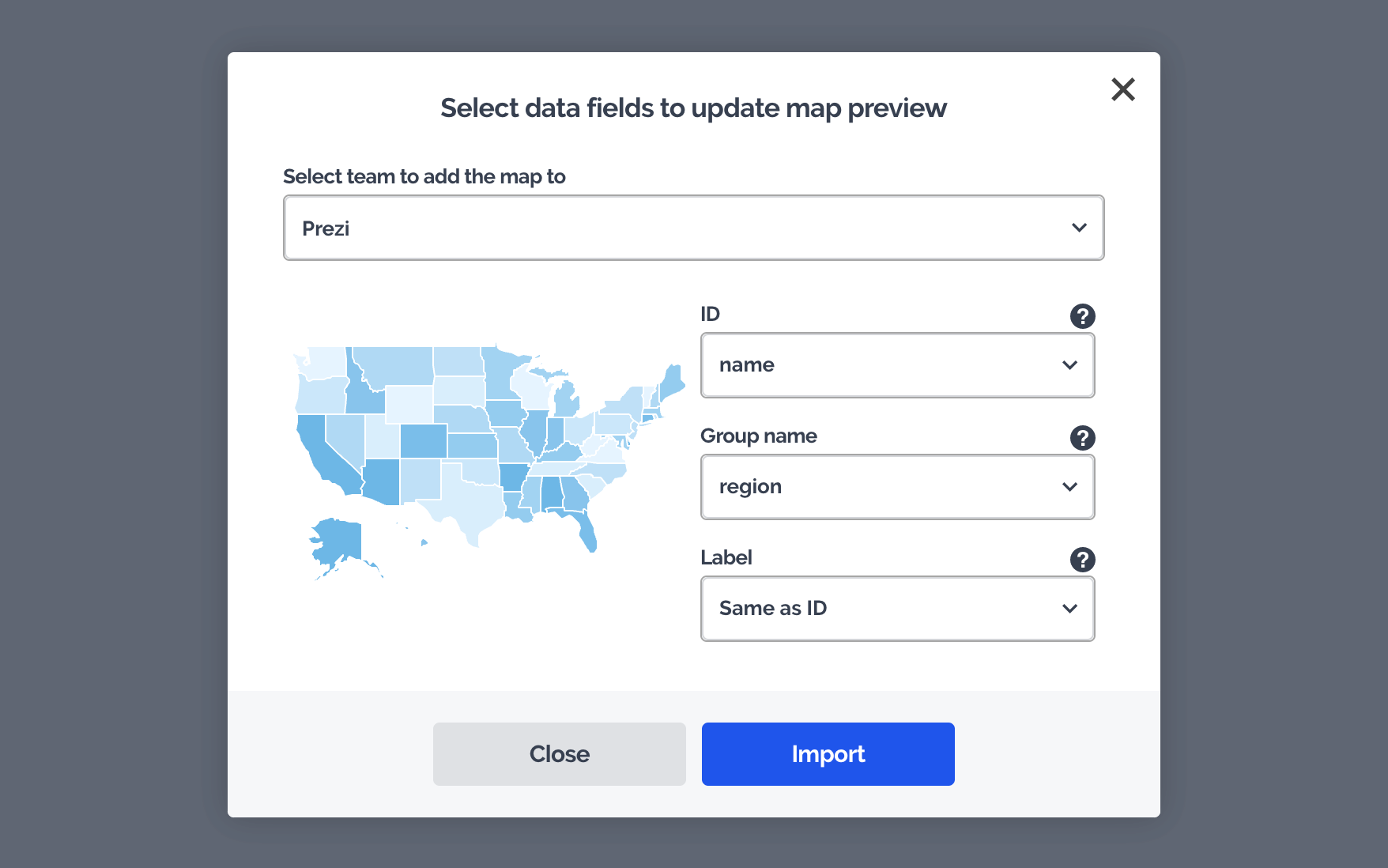Expand the Prezi team selection dropdown
Screen dimensions: 1388x868
click(693, 228)
